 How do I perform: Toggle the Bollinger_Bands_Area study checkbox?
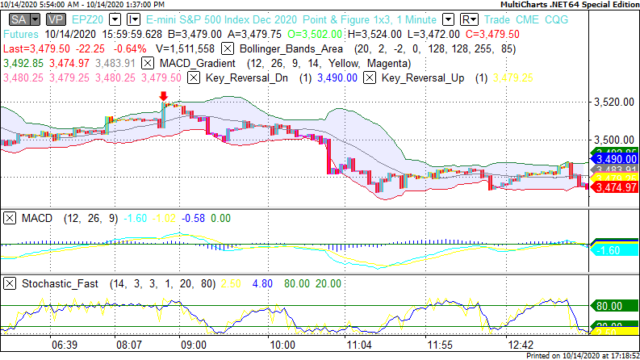(x=227, y=49)
